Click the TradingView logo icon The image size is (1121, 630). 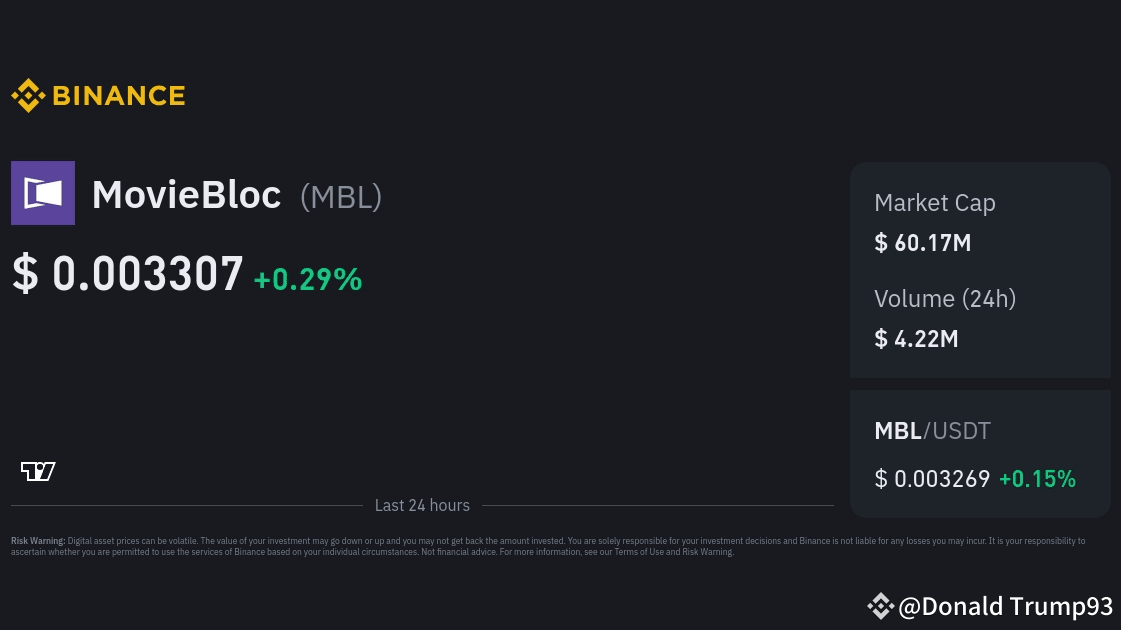point(38,471)
